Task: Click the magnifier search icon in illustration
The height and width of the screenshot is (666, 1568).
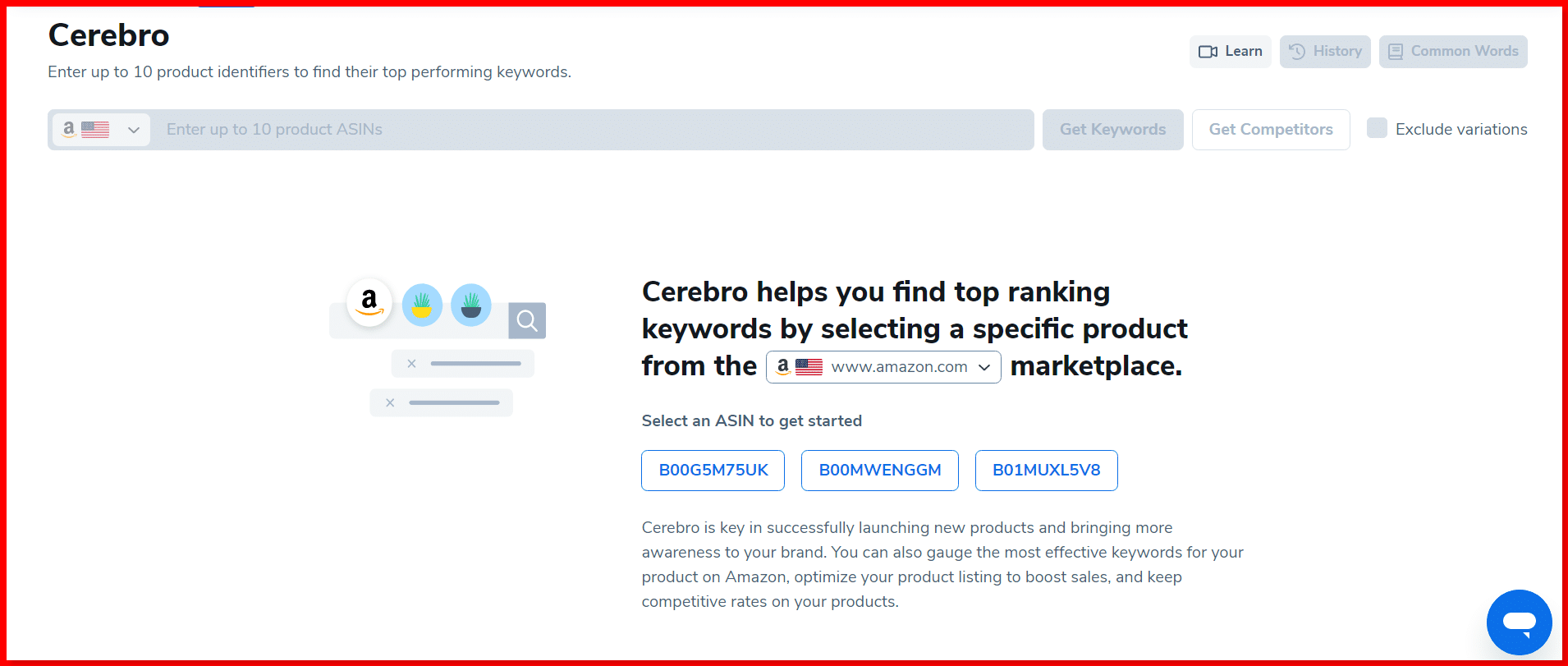Action: click(527, 320)
